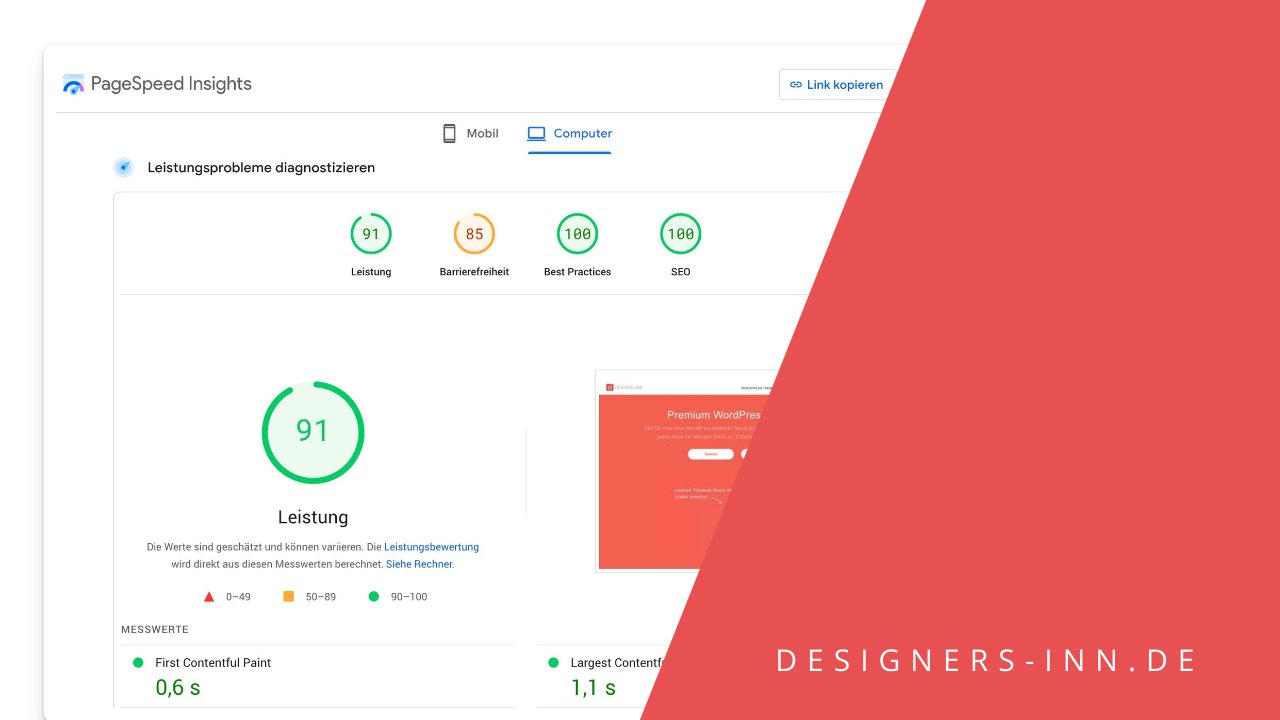Switch to the Mobil tab

pos(470,133)
